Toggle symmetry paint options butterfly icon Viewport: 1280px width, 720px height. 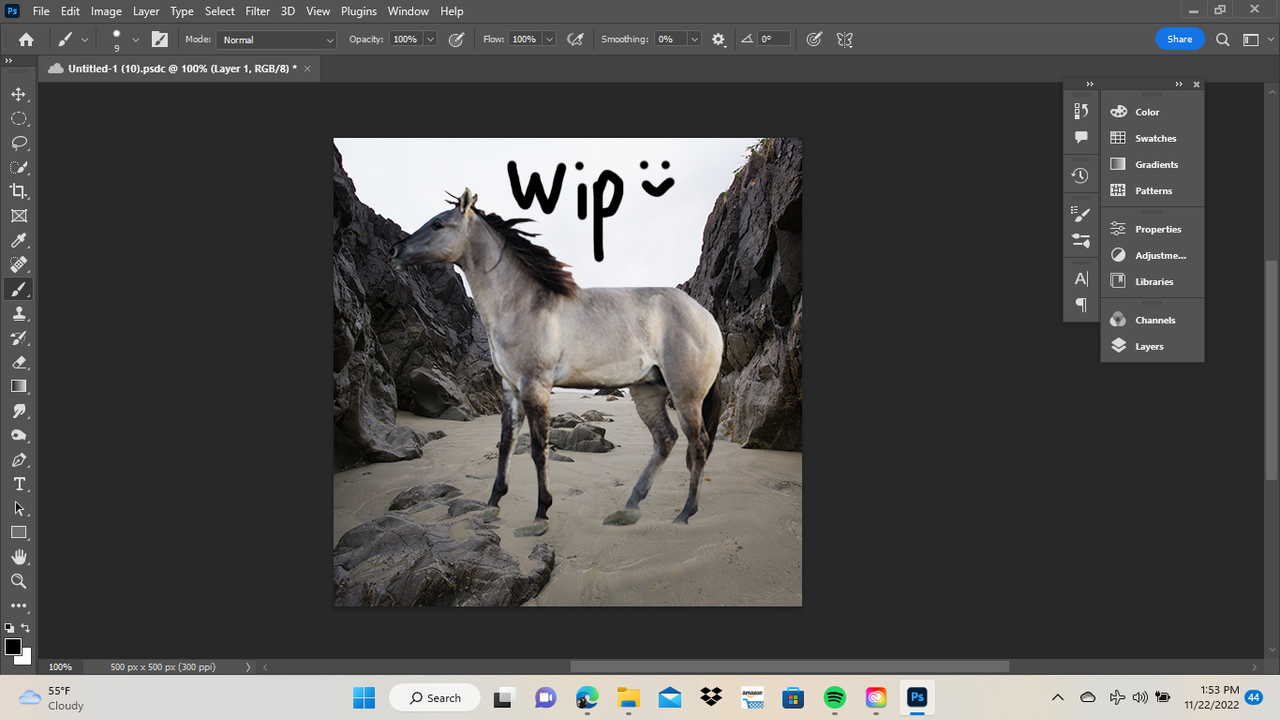[845, 39]
